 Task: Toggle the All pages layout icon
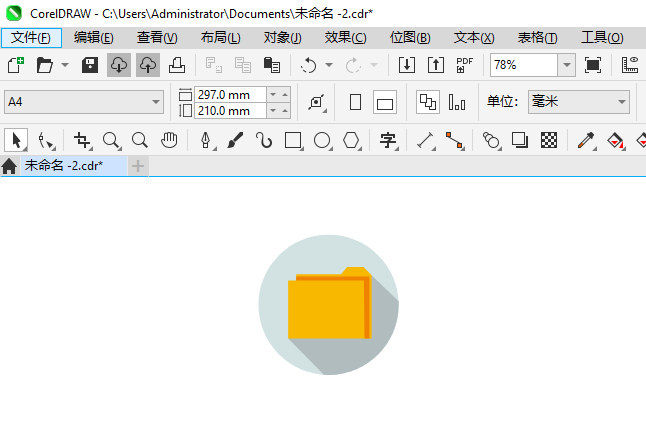[428, 102]
